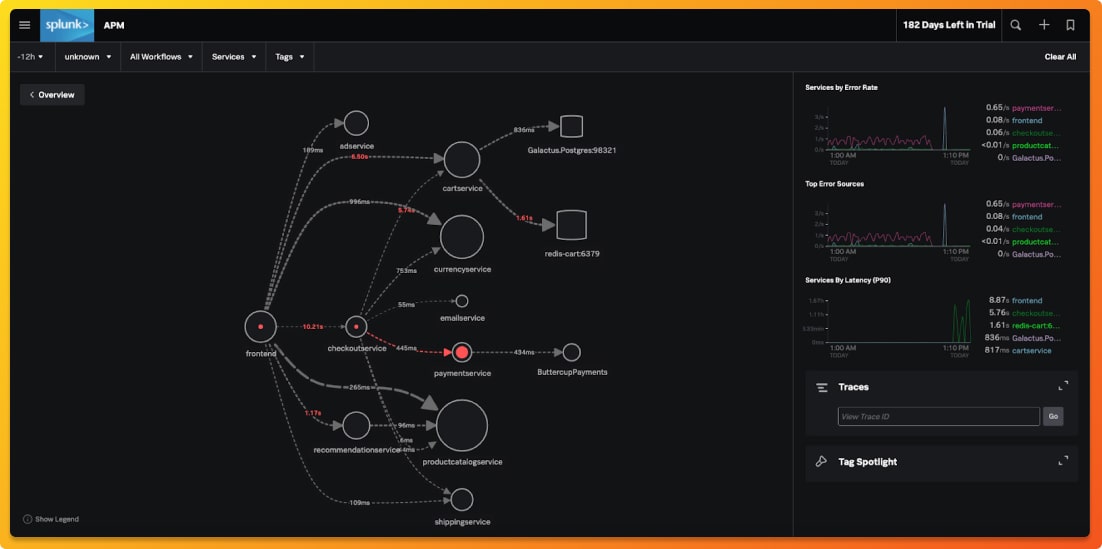Click the 0.06/s checkoutservice error rate entry

[x=1025, y=133]
